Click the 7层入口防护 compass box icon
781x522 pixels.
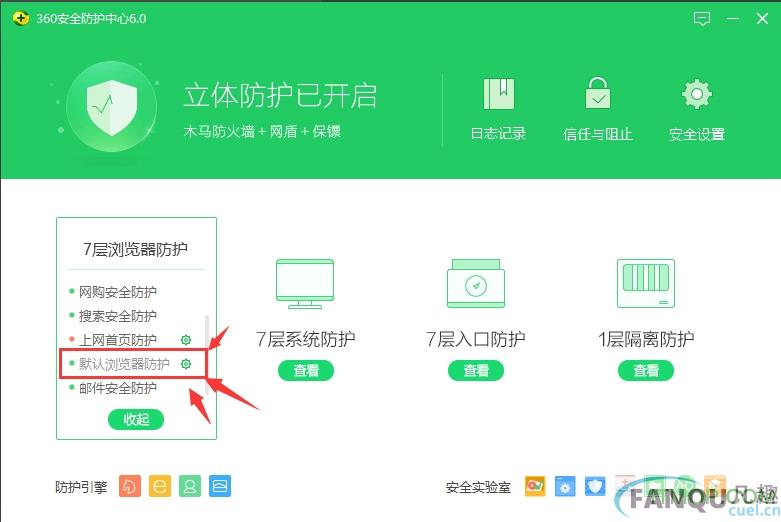pyautogui.click(x=476, y=283)
